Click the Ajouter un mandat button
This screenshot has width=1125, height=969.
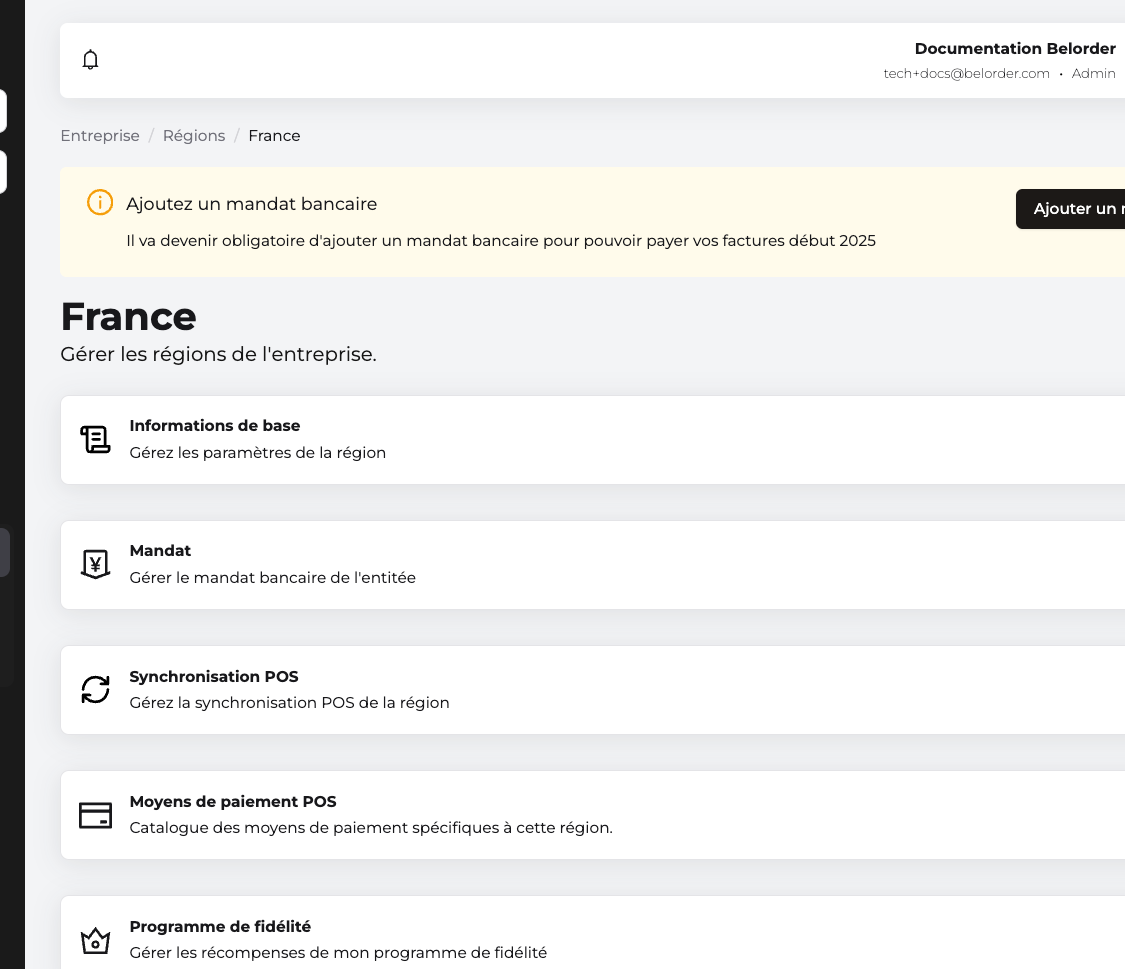coord(1070,209)
